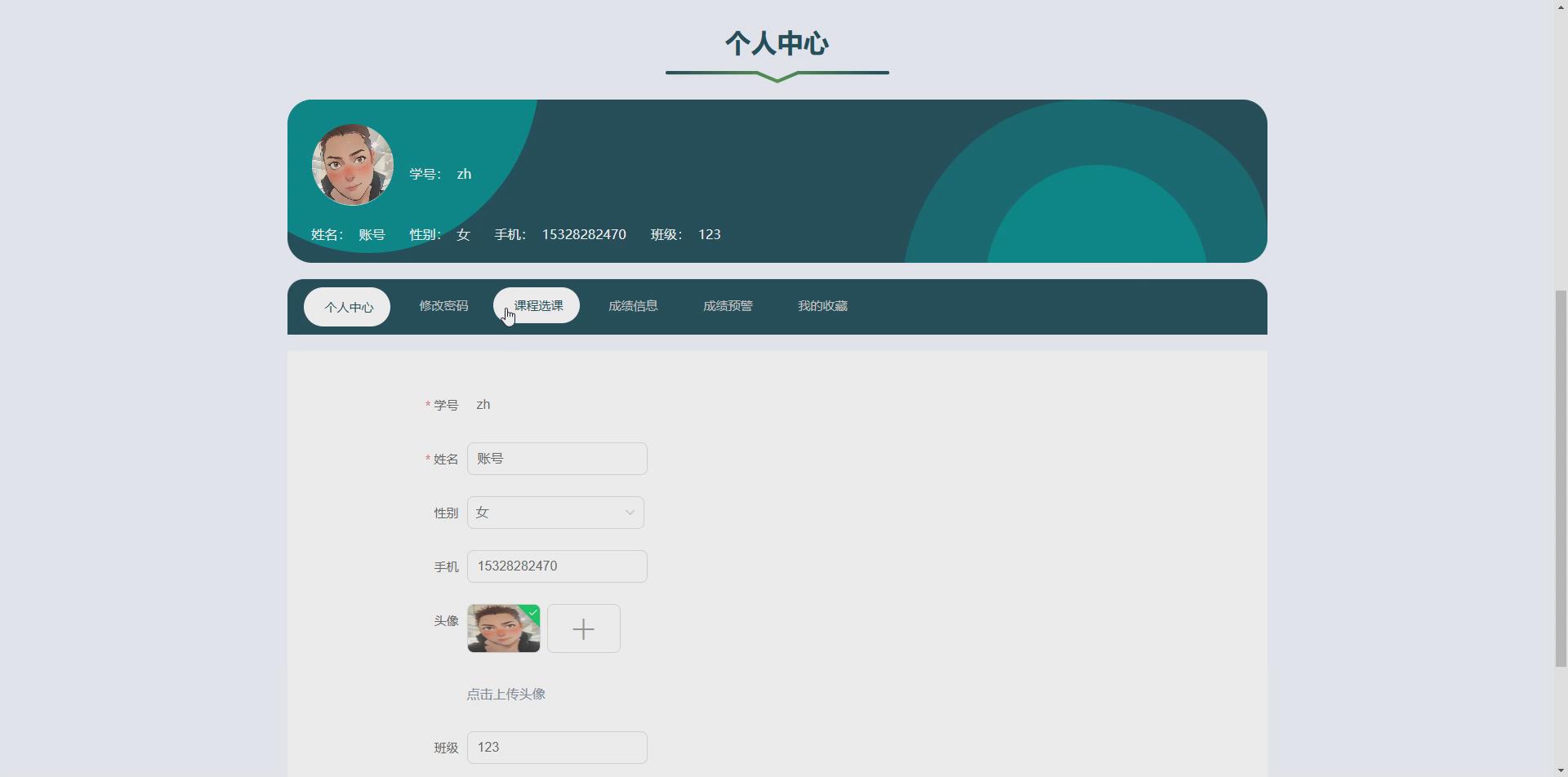Click the profile avatar image in the banner
The image size is (1568, 777).
[x=352, y=163]
